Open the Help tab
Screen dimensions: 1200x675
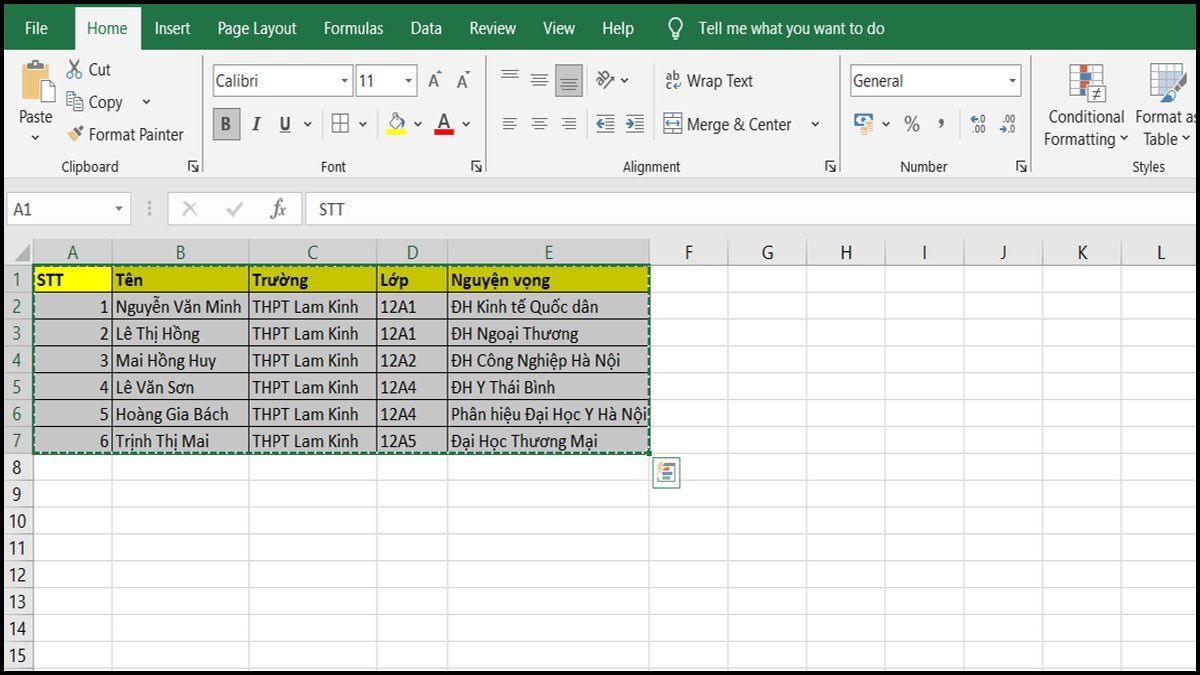pos(618,28)
